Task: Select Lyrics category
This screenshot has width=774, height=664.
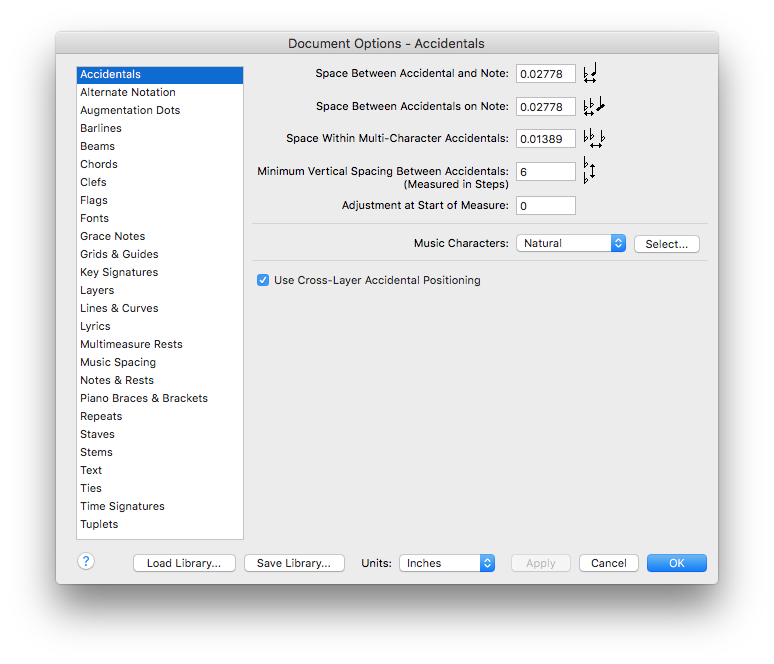Action: pos(160,327)
